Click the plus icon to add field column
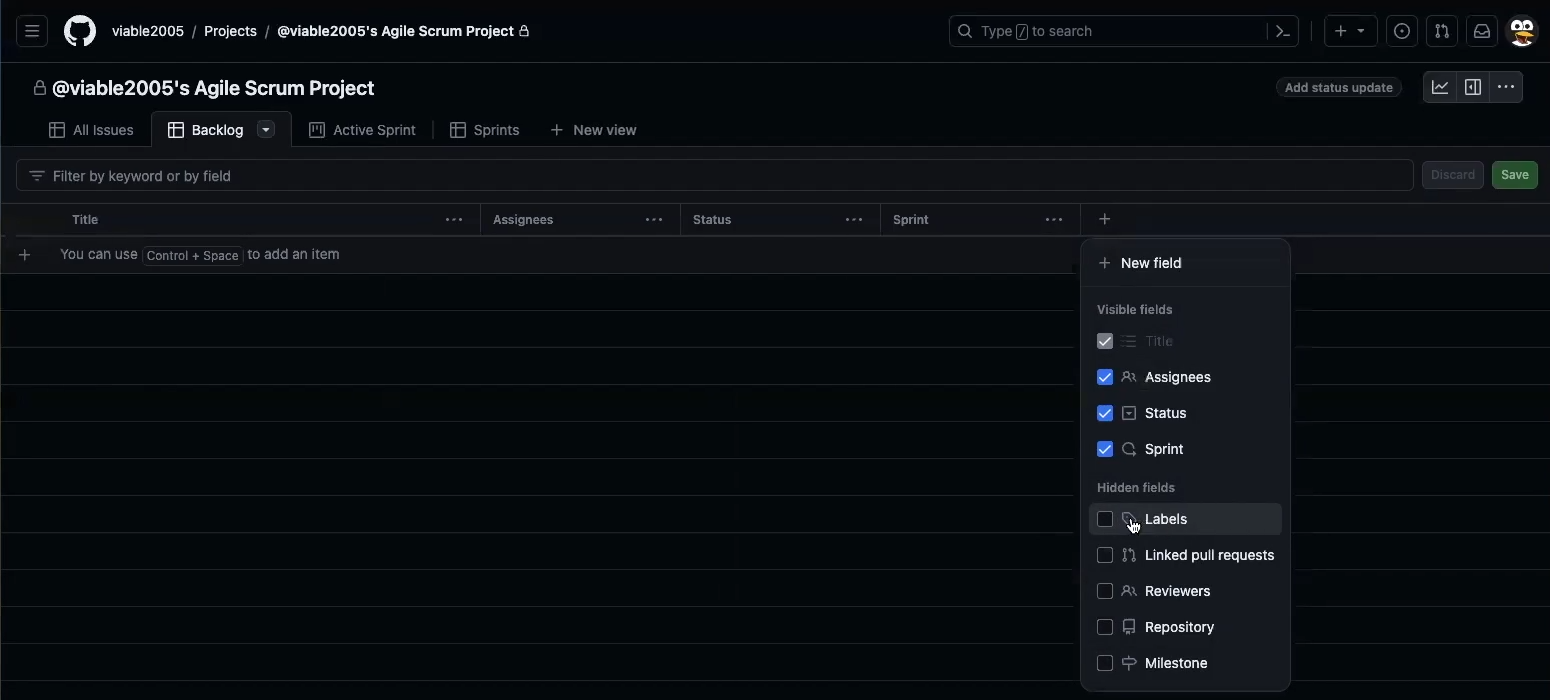 click(1104, 219)
